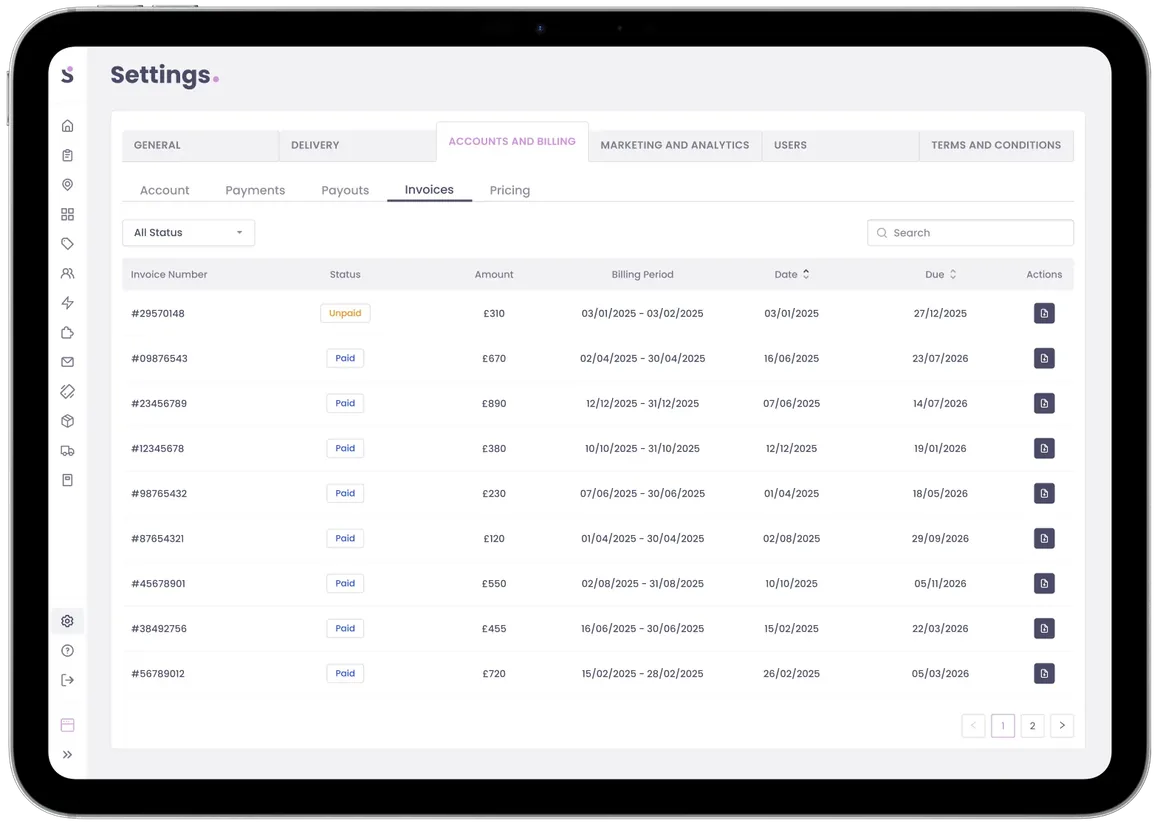Image resolution: width=1160 pixels, height=826 pixels.
Task: Click Paid badge for invoice #09876543
Action: (x=345, y=359)
